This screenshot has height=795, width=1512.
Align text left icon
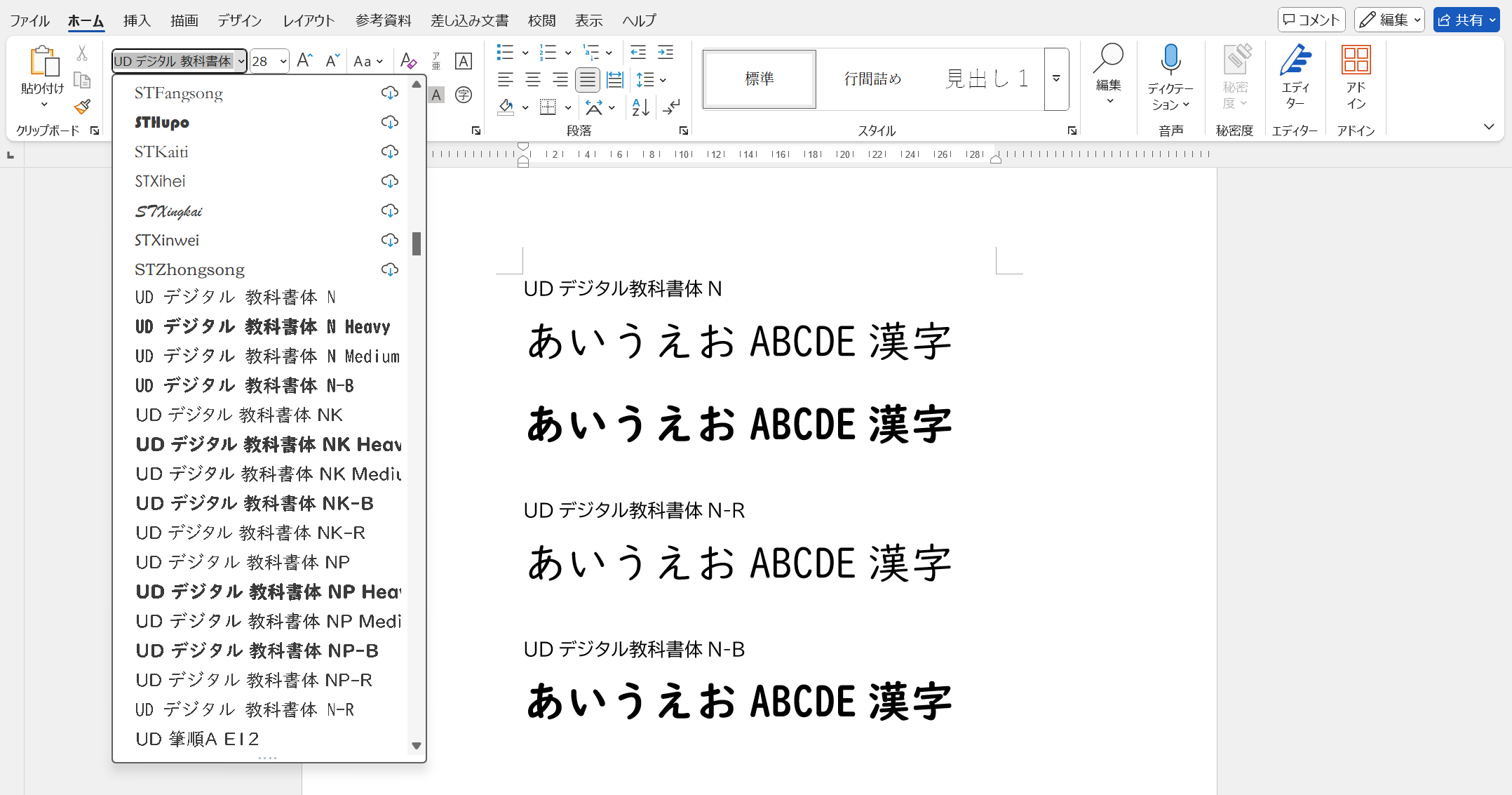pos(506,79)
